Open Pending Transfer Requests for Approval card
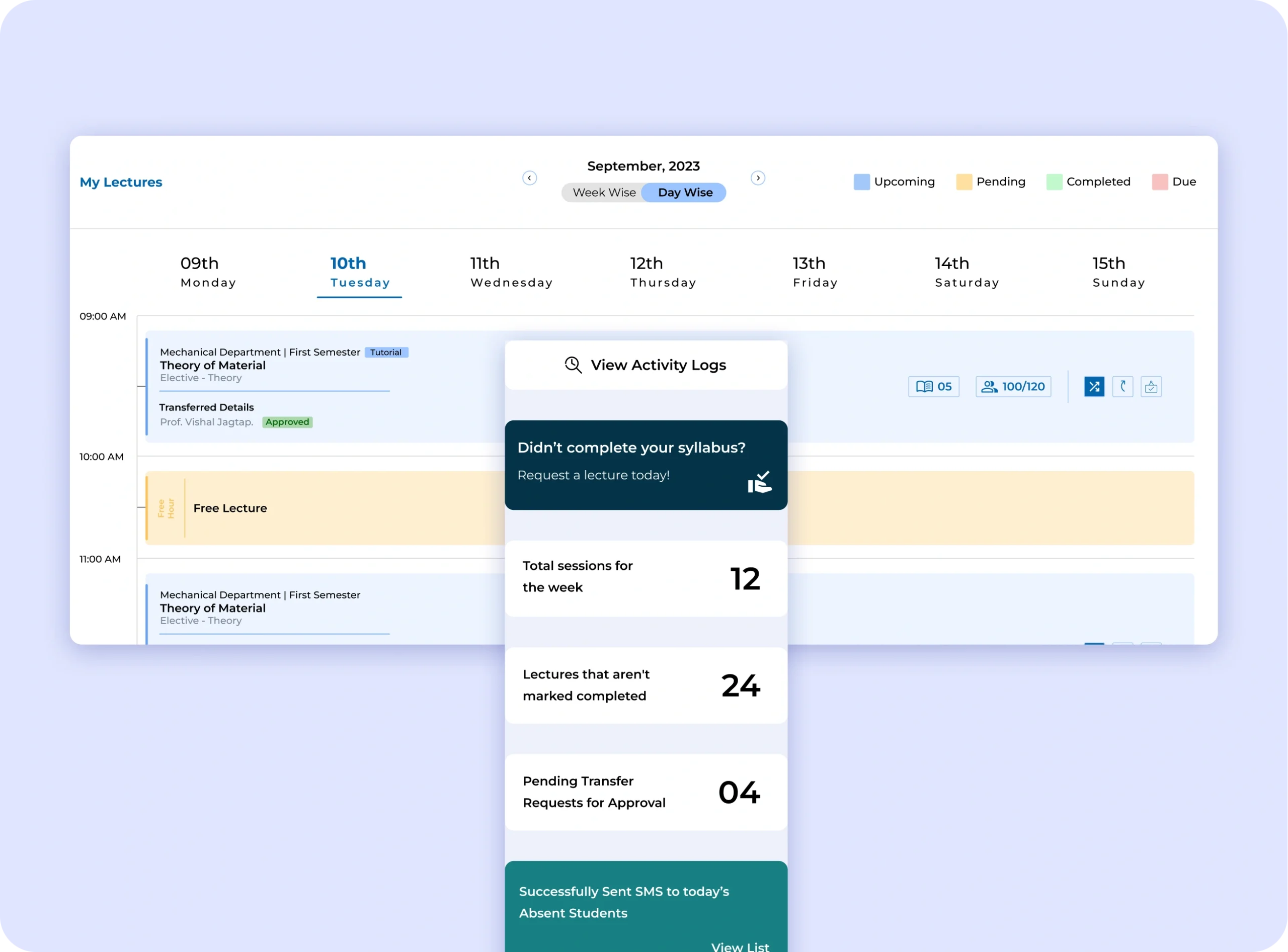The image size is (1288, 952). pos(646,792)
